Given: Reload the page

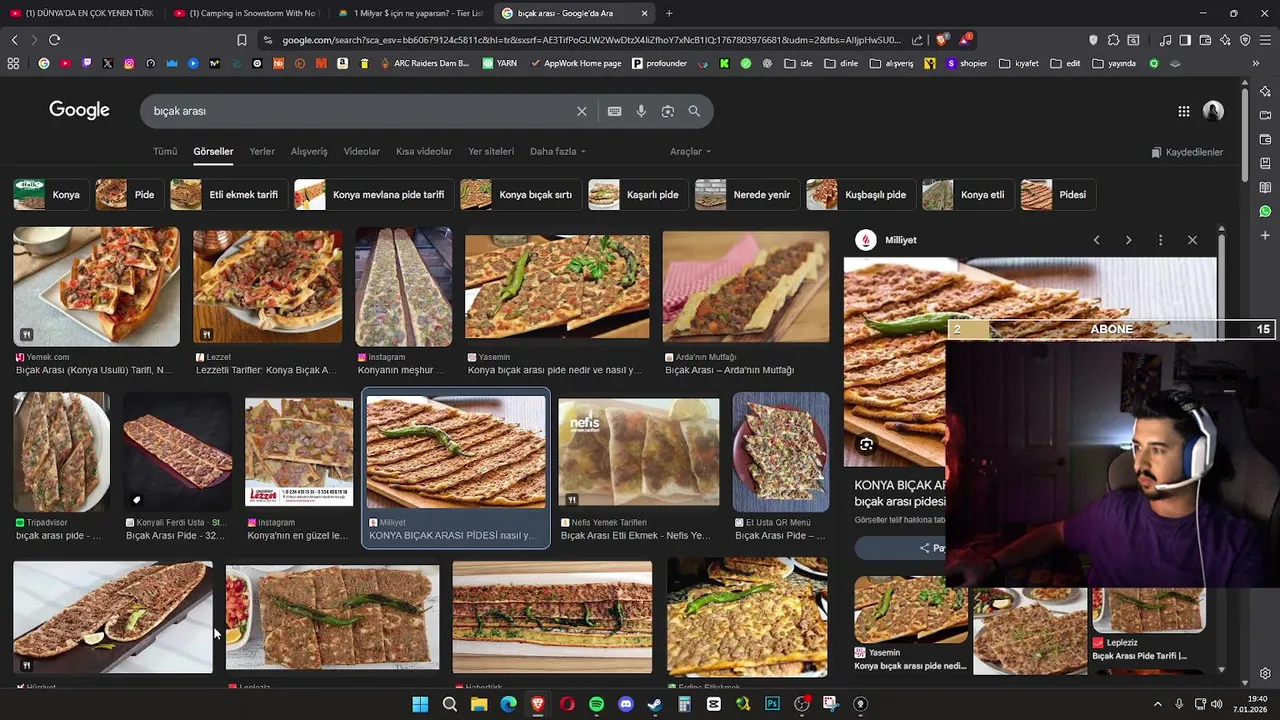Looking at the screenshot, I should [54, 40].
